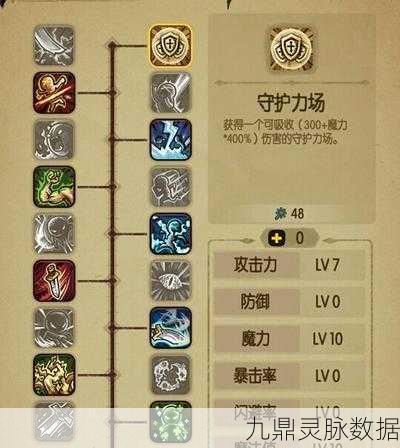Select the 暴击率 attribute row
This screenshot has height=448, width=400.
click(x=289, y=376)
